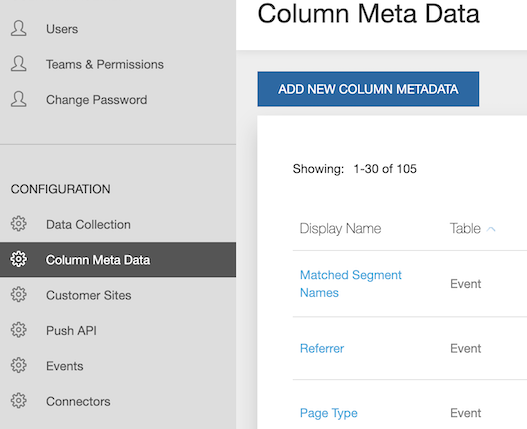Click the gear icon beside Data Collection
The image size is (527, 429).
click(18, 224)
